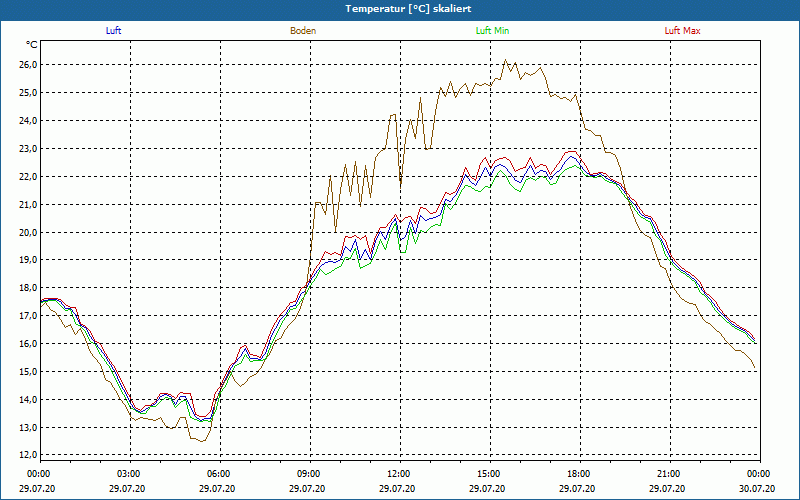Click the '12:00' time axis label

tap(401, 474)
